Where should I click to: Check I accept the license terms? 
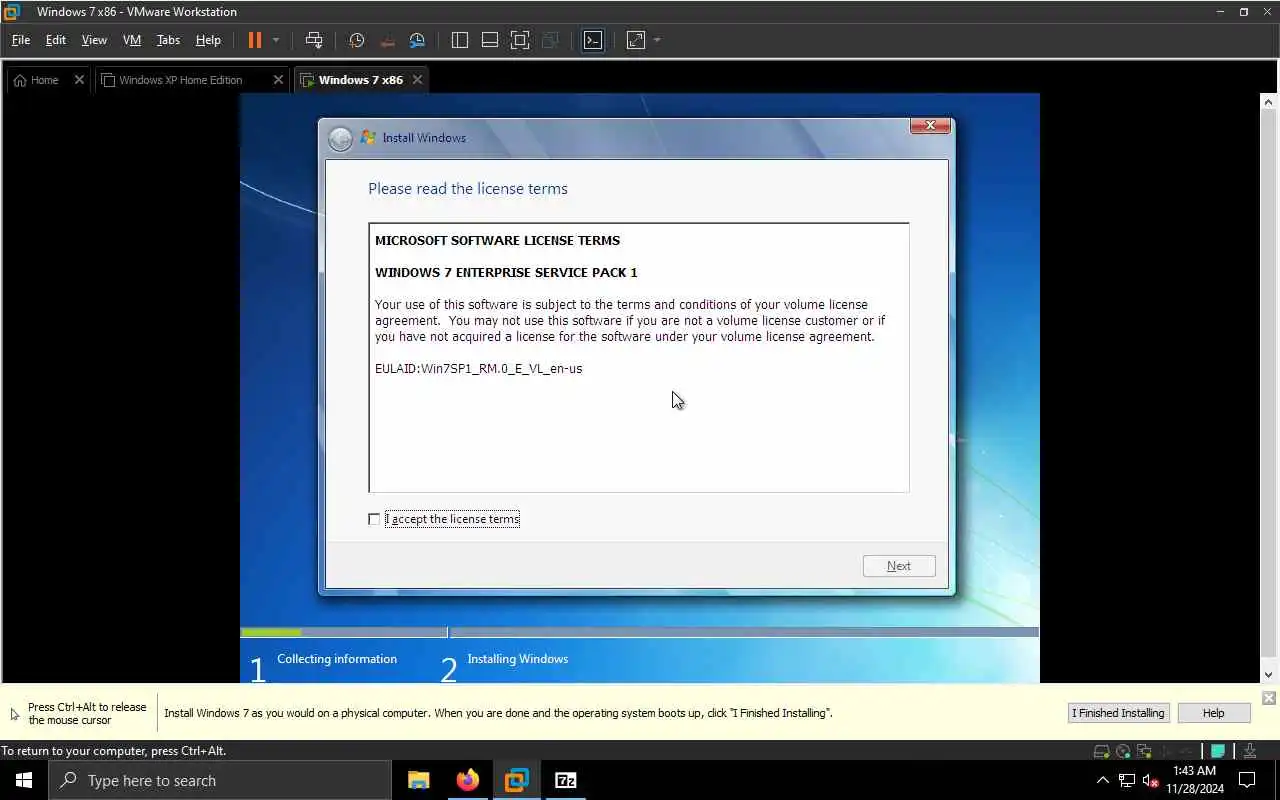[x=374, y=519]
